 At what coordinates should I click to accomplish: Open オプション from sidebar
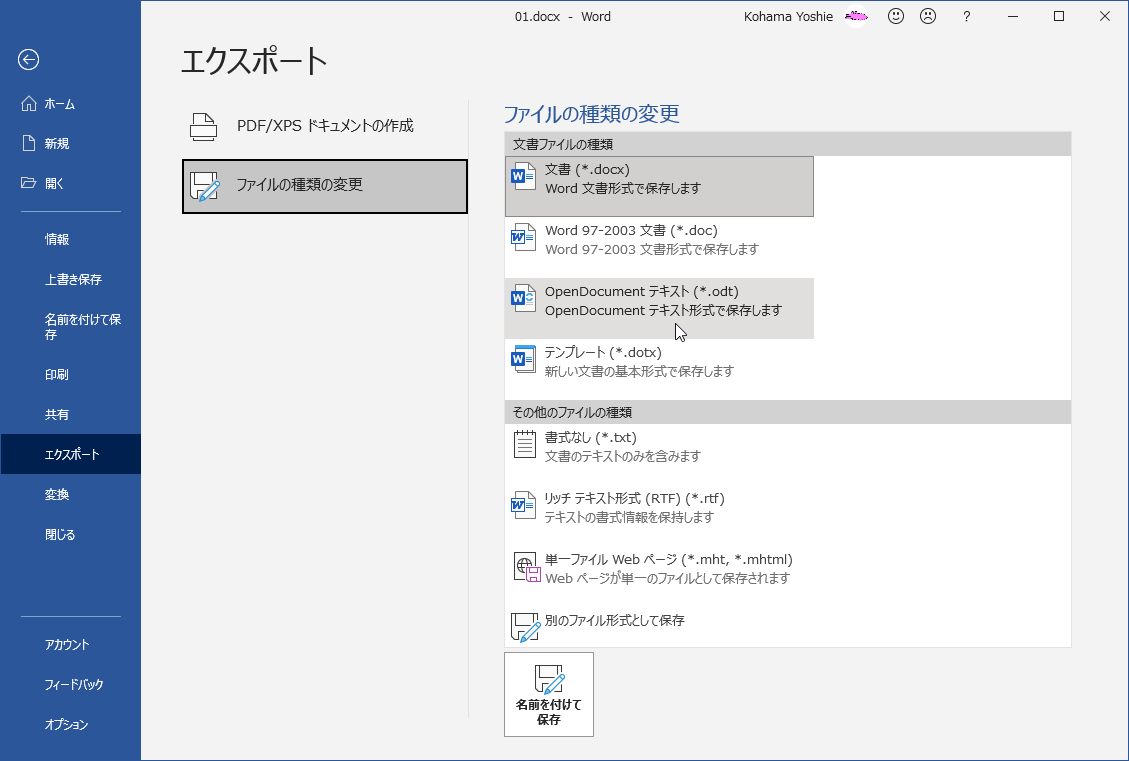(x=71, y=724)
